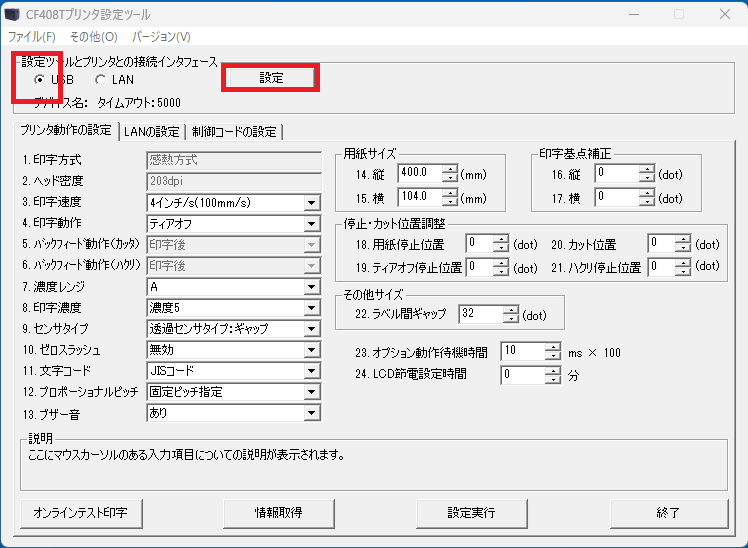The height and width of the screenshot is (548, 748).
Task: Open the 印字動作 dropdown showing ティアオフ
Action: pyautogui.click(x=234, y=224)
